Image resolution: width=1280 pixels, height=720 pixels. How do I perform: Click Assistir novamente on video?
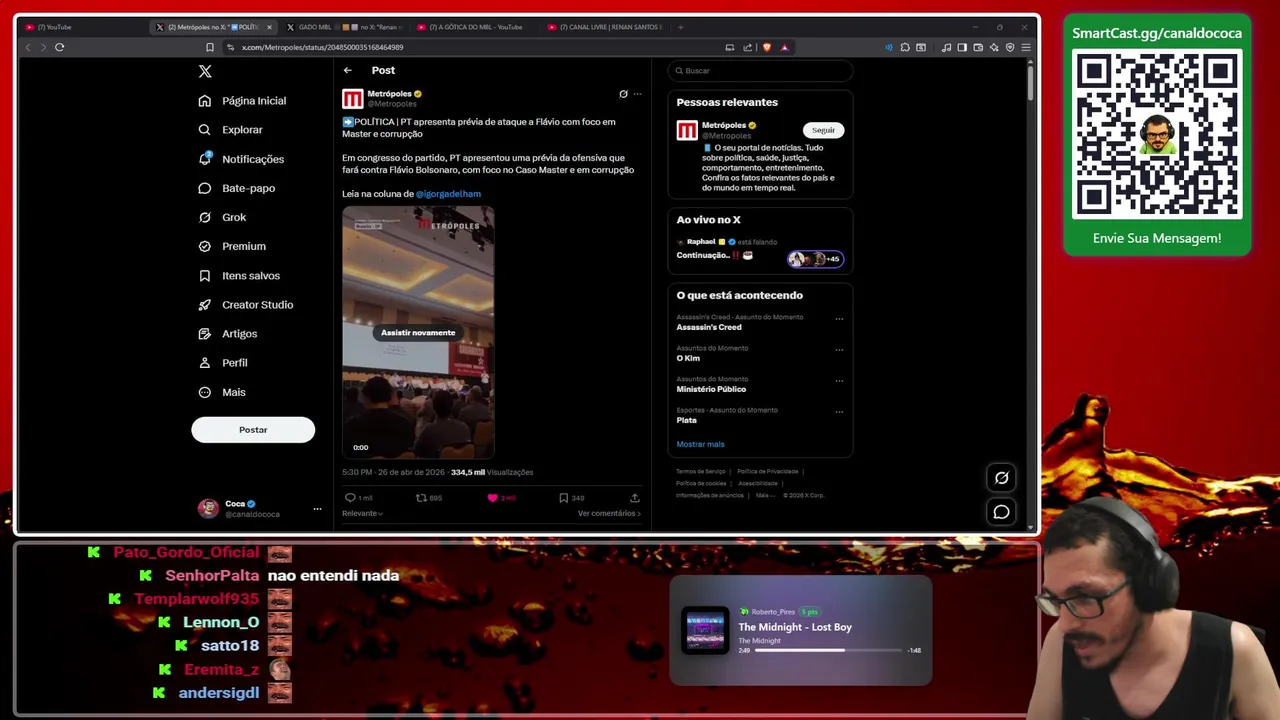point(418,333)
